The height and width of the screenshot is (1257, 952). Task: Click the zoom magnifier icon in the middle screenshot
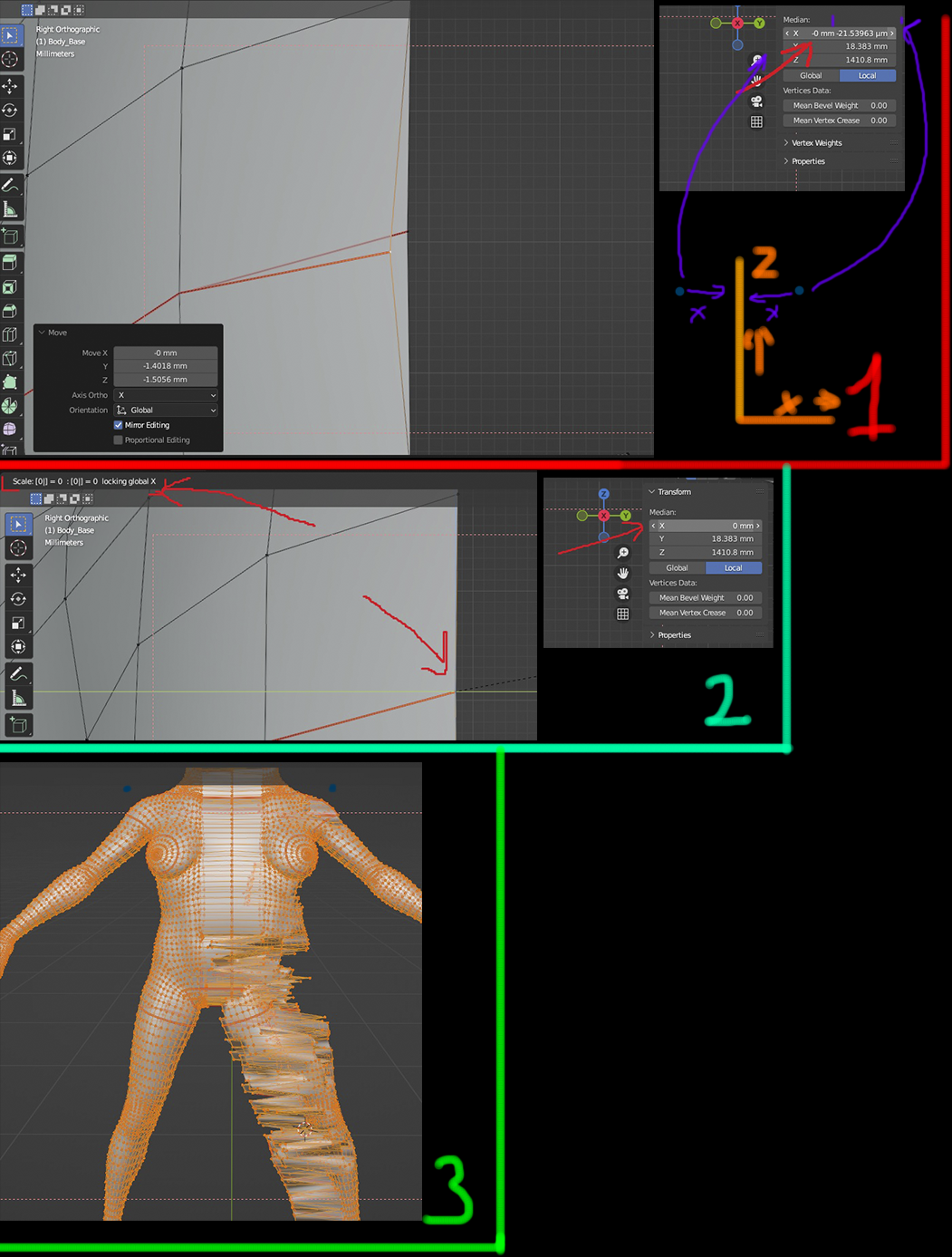point(623,553)
